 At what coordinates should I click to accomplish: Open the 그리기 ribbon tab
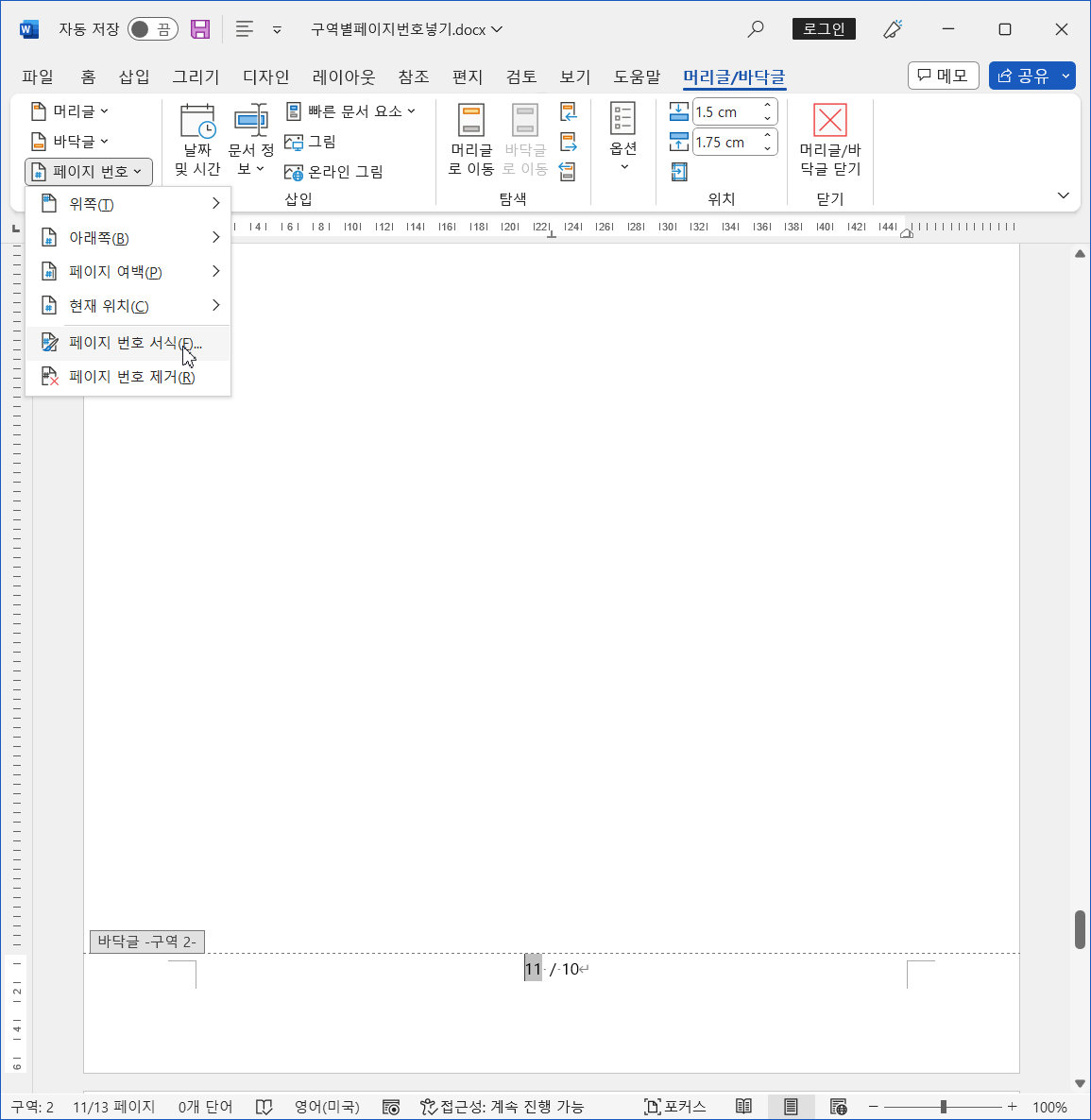tap(196, 76)
